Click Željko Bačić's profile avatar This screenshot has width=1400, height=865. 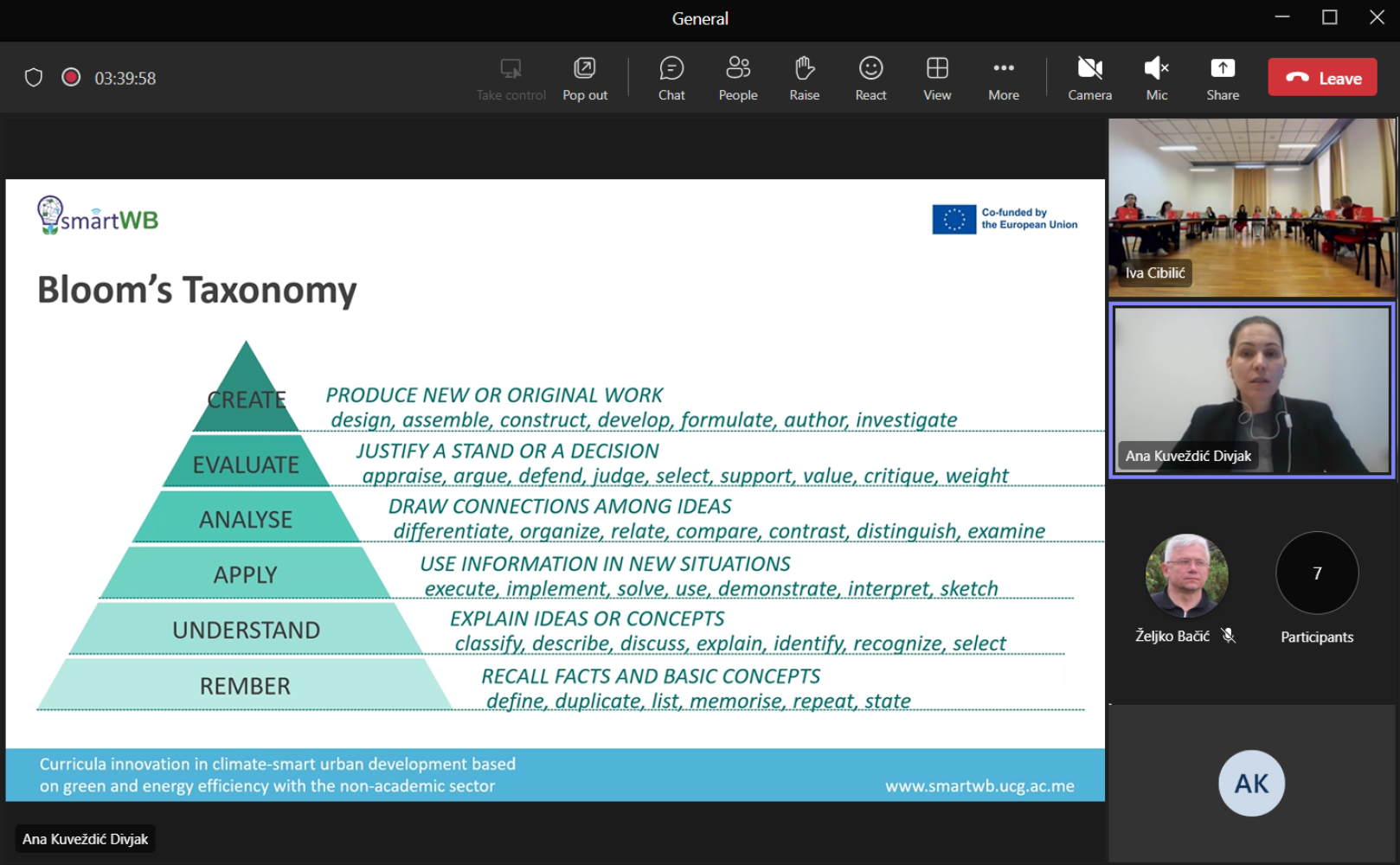coord(1186,575)
